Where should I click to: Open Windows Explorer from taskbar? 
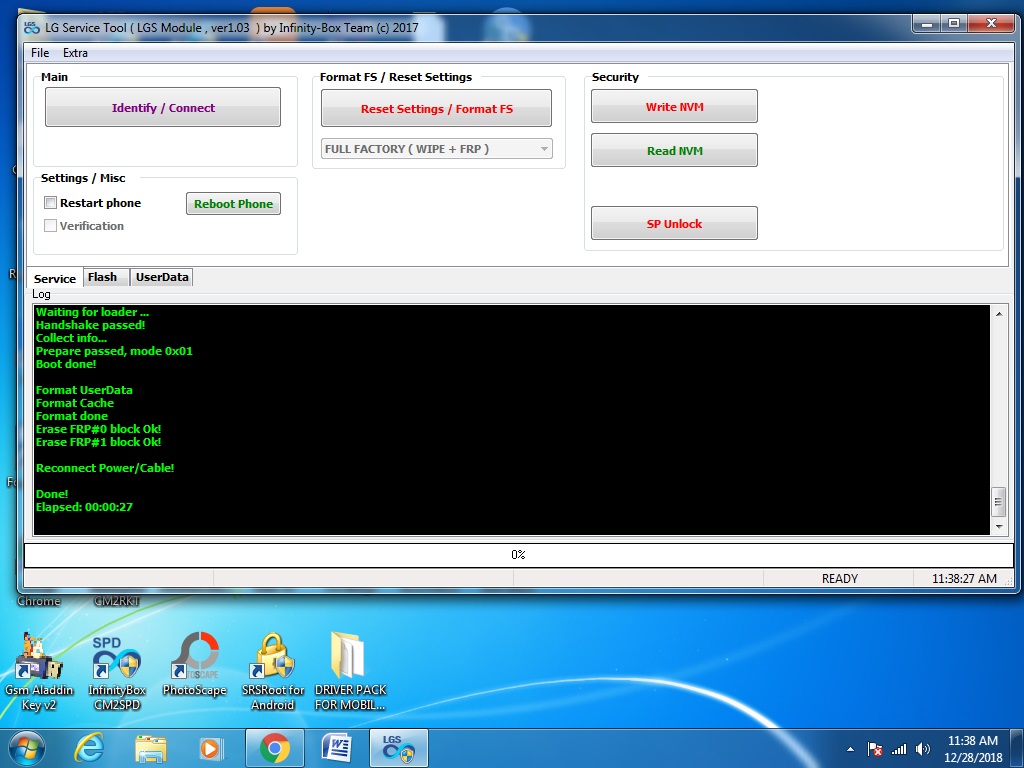click(x=150, y=748)
